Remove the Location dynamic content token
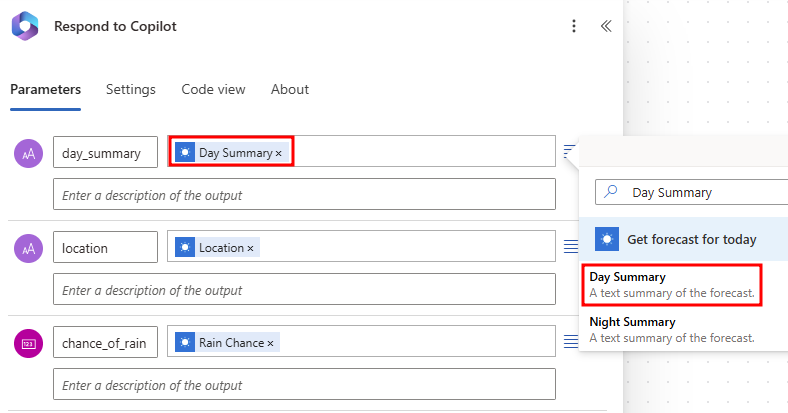Screen dimensions: 788x413 [250, 248]
